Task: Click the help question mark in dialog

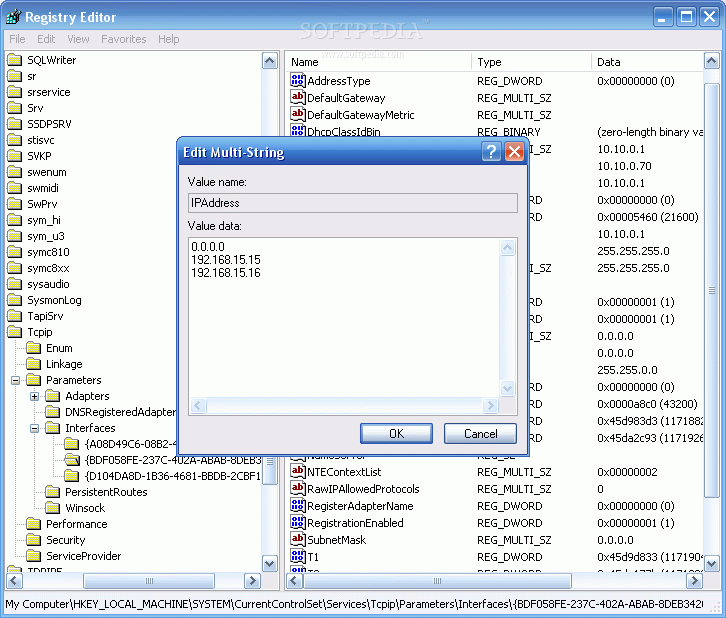Action: tap(491, 152)
